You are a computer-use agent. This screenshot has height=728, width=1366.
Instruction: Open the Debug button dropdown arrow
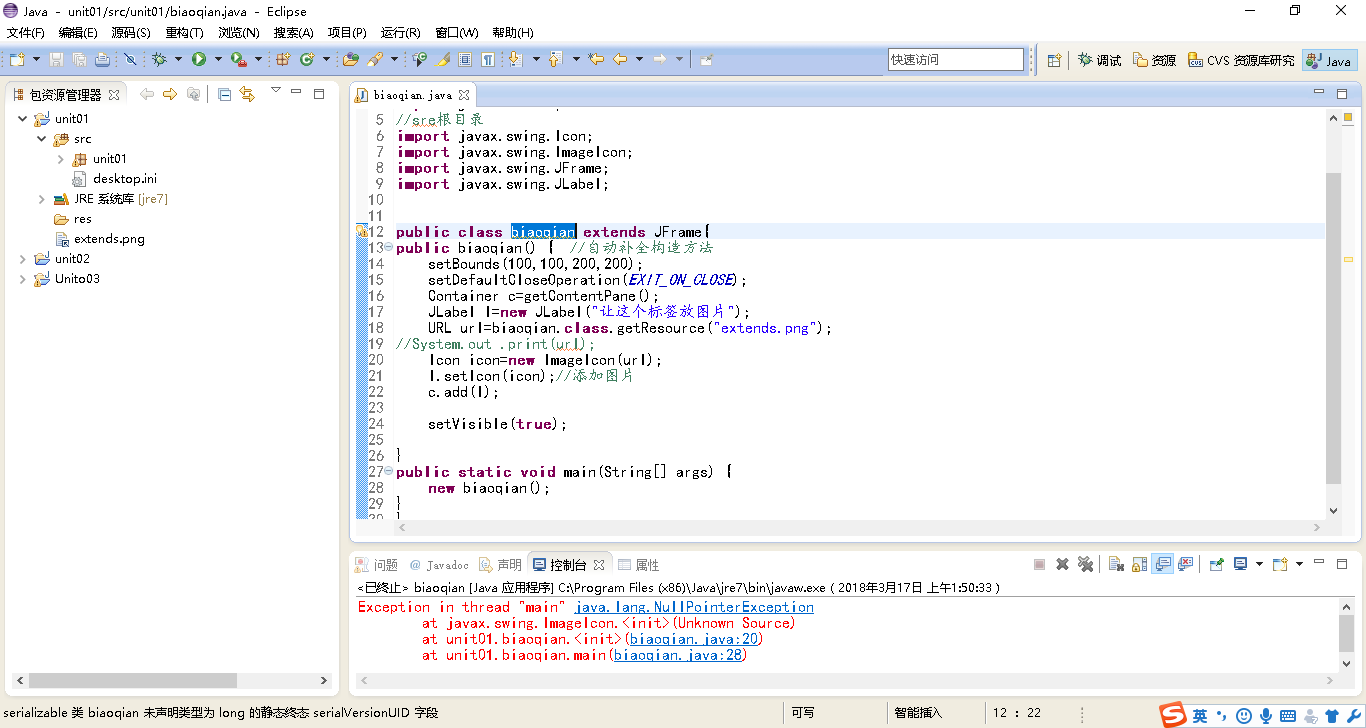[x=178, y=60]
